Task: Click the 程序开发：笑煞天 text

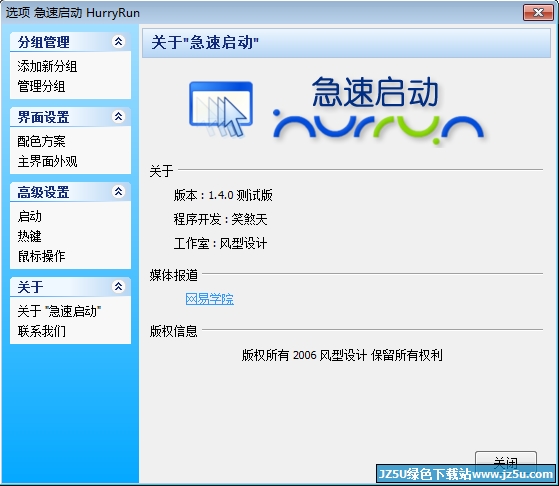Action: point(220,219)
